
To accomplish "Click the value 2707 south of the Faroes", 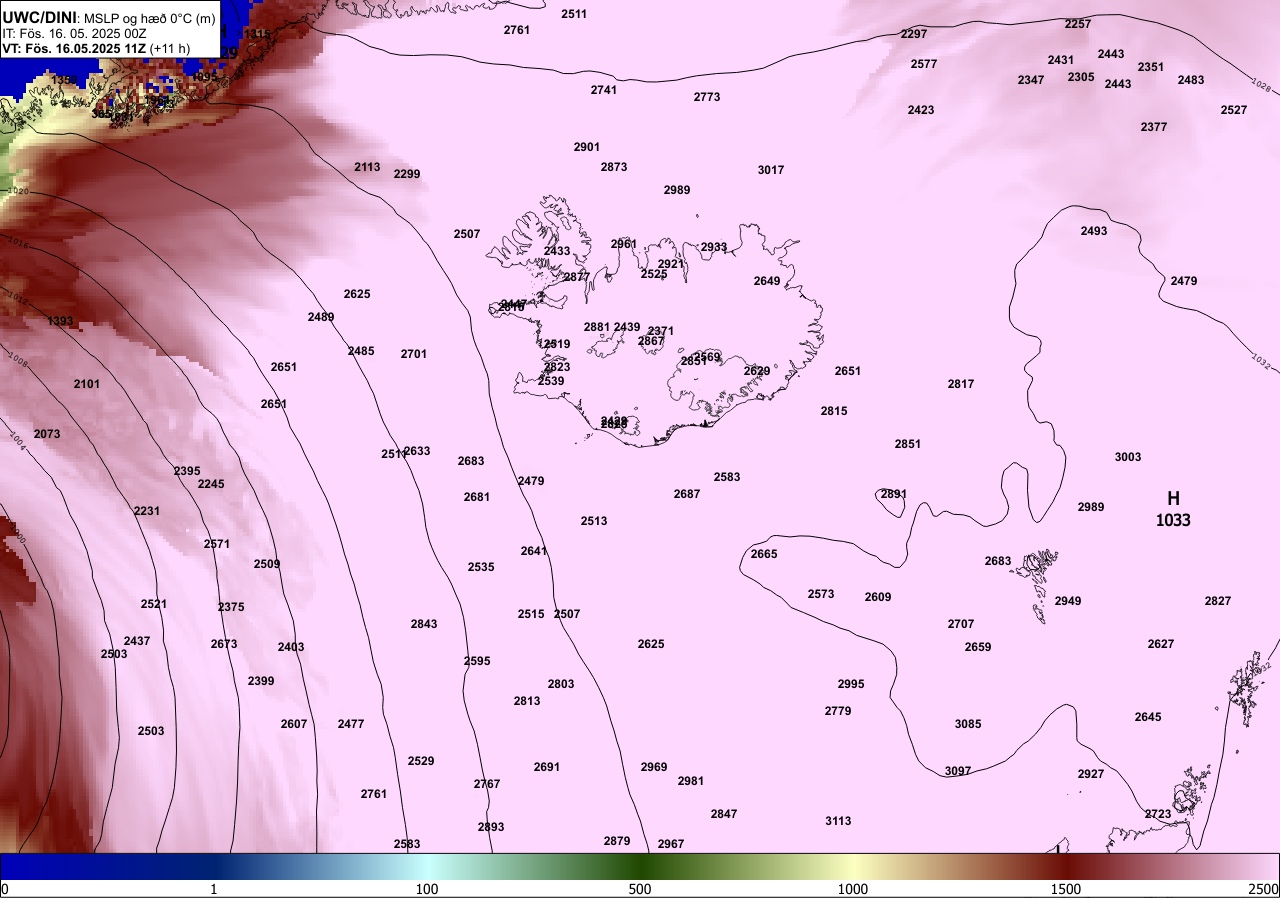I will point(961,624).
